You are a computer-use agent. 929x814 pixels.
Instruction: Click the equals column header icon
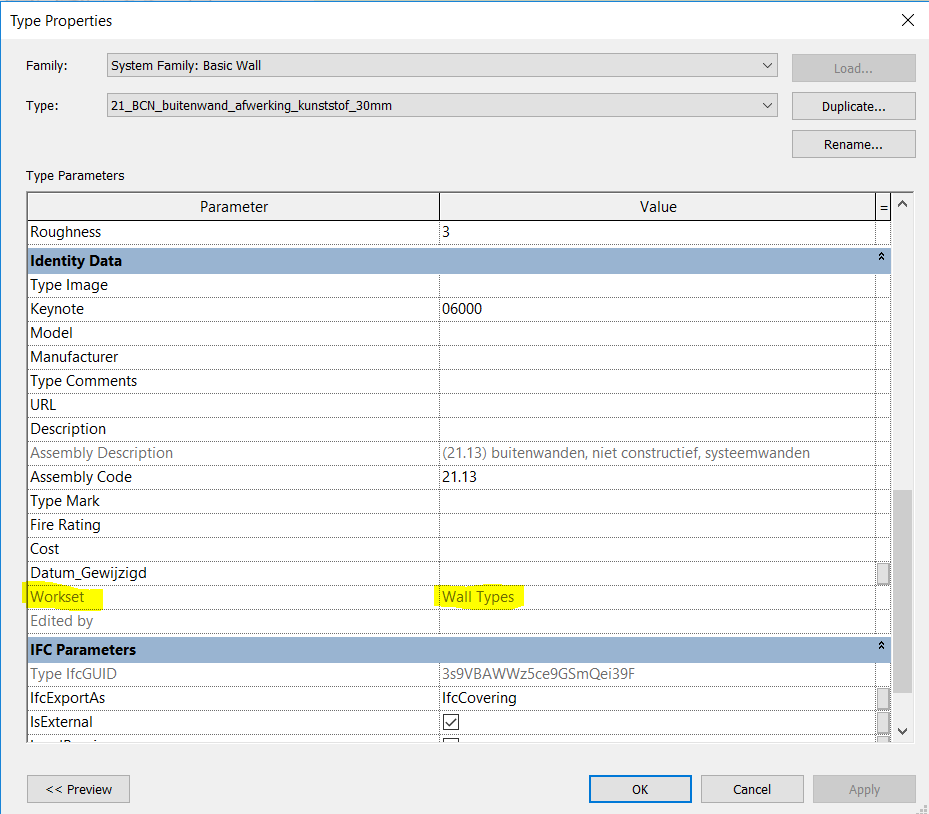pyautogui.click(x=883, y=206)
